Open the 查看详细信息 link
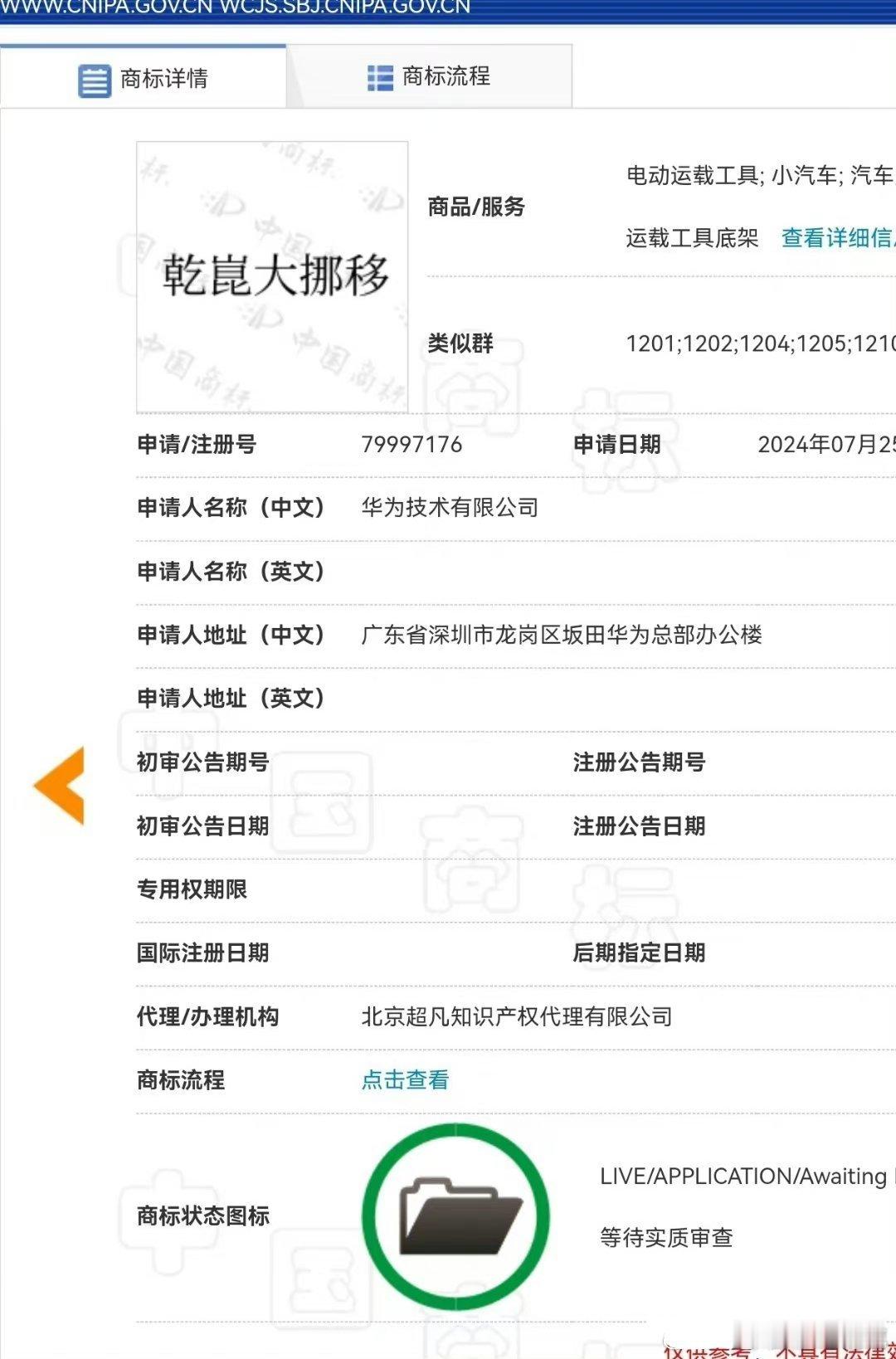The image size is (896, 1359). coord(838,238)
